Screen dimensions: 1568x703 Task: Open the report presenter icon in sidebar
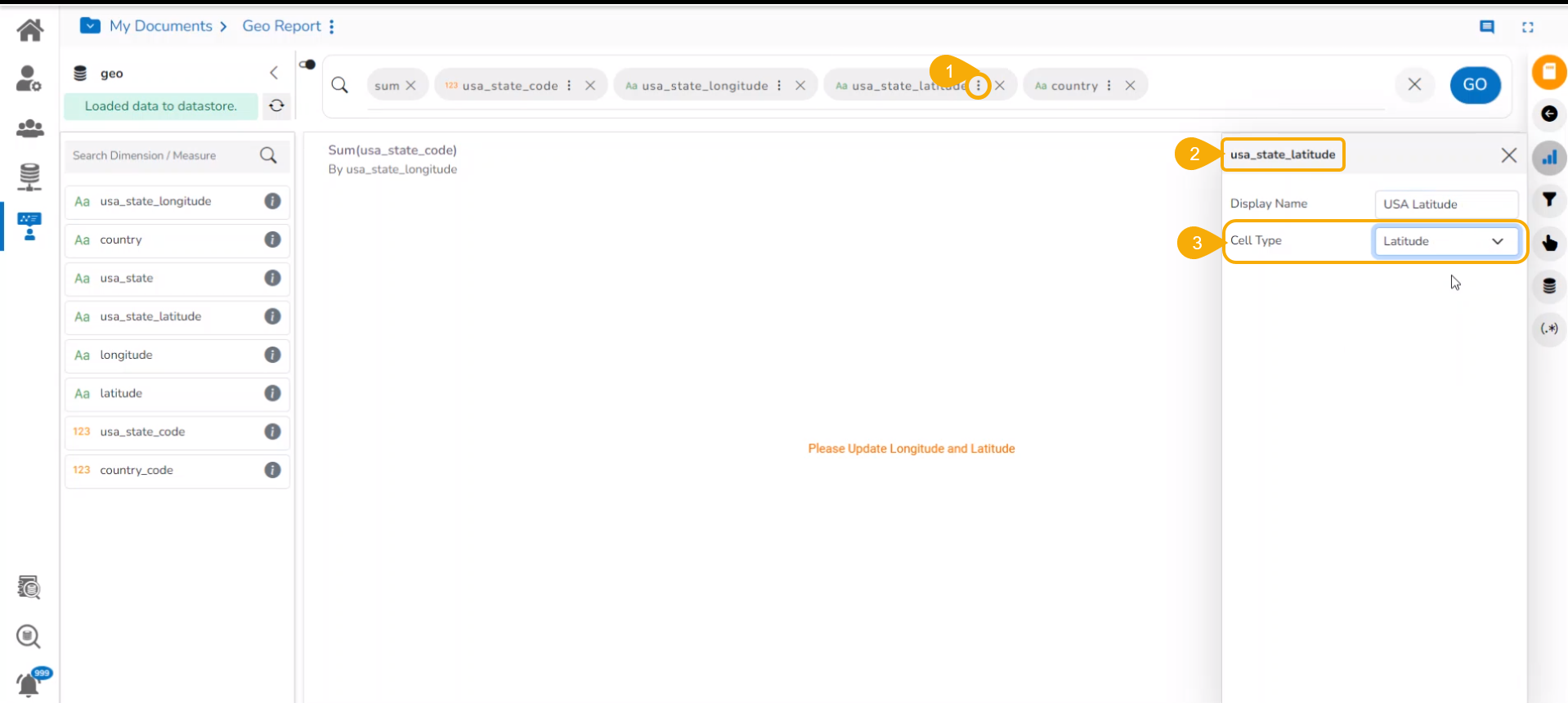(x=29, y=226)
